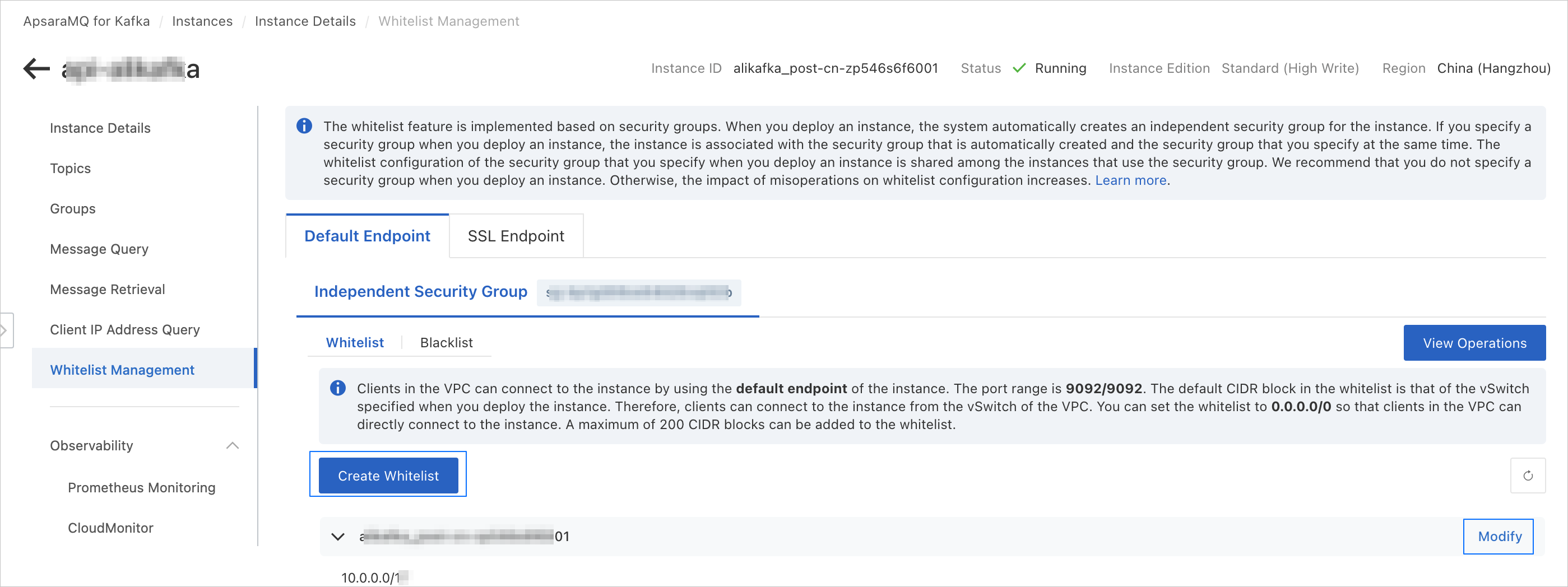This screenshot has height=587, width=1568.
Task: Select the Whitelist sub-tab
Action: coord(355,342)
